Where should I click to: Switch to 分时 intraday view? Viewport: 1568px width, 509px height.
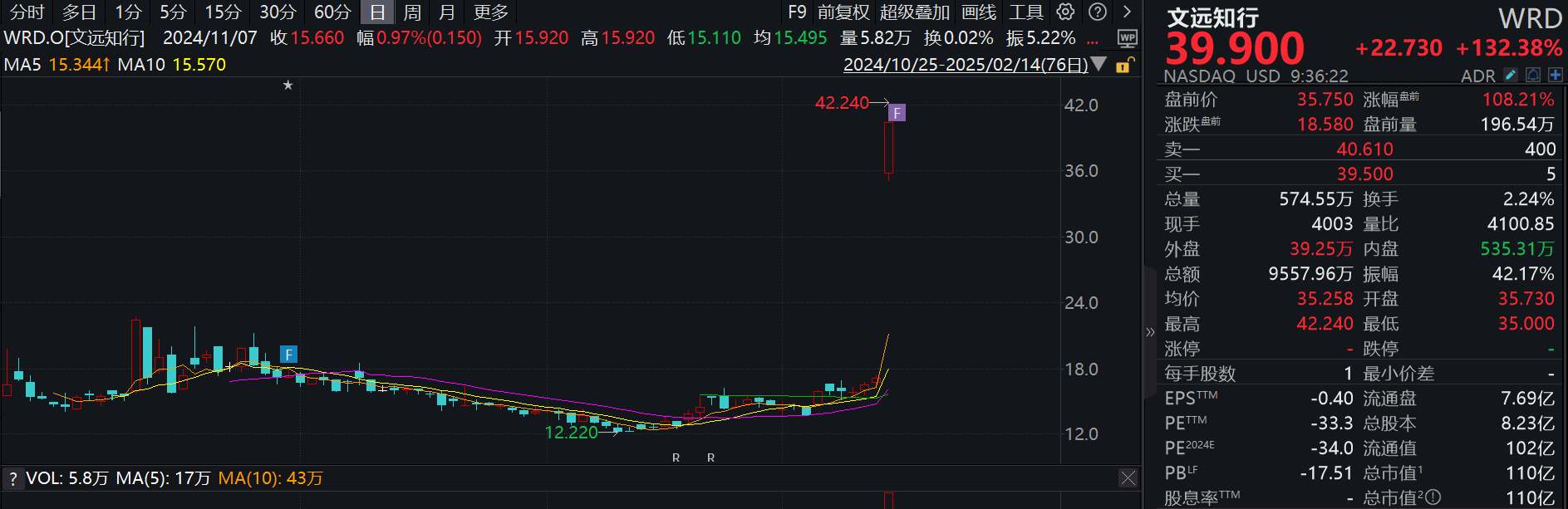pos(27,12)
